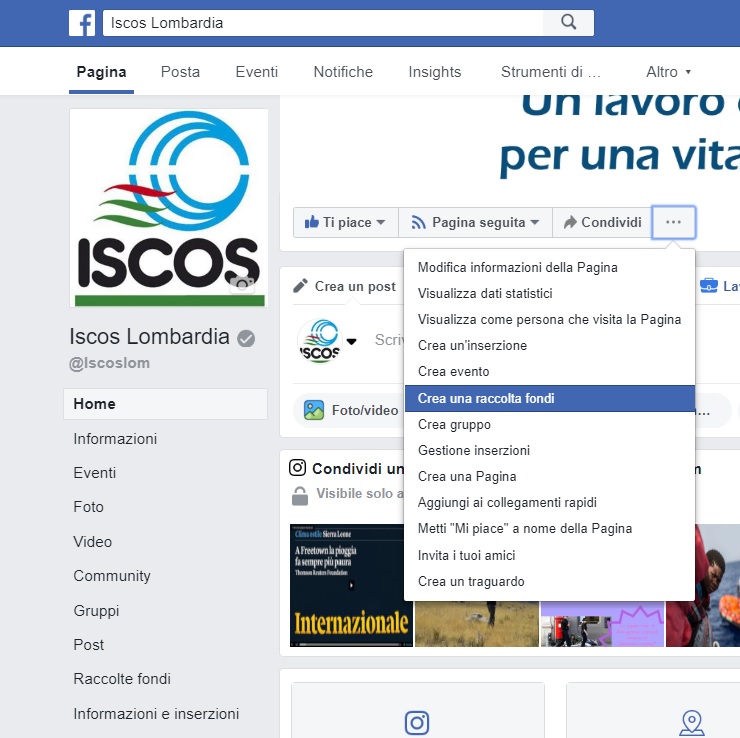Expand the Altro dropdown menu
Viewport: 740px width, 738px height.
[x=668, y=72]
